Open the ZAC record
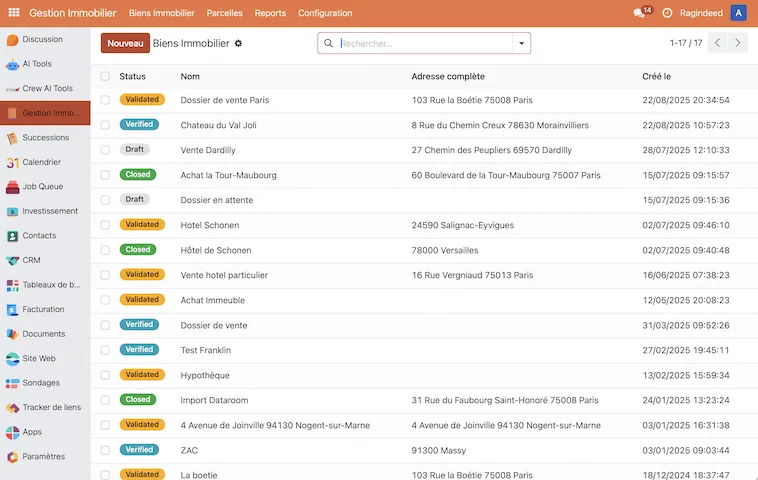The width and height of the screenshot is (758, 480). coord(189,451)
